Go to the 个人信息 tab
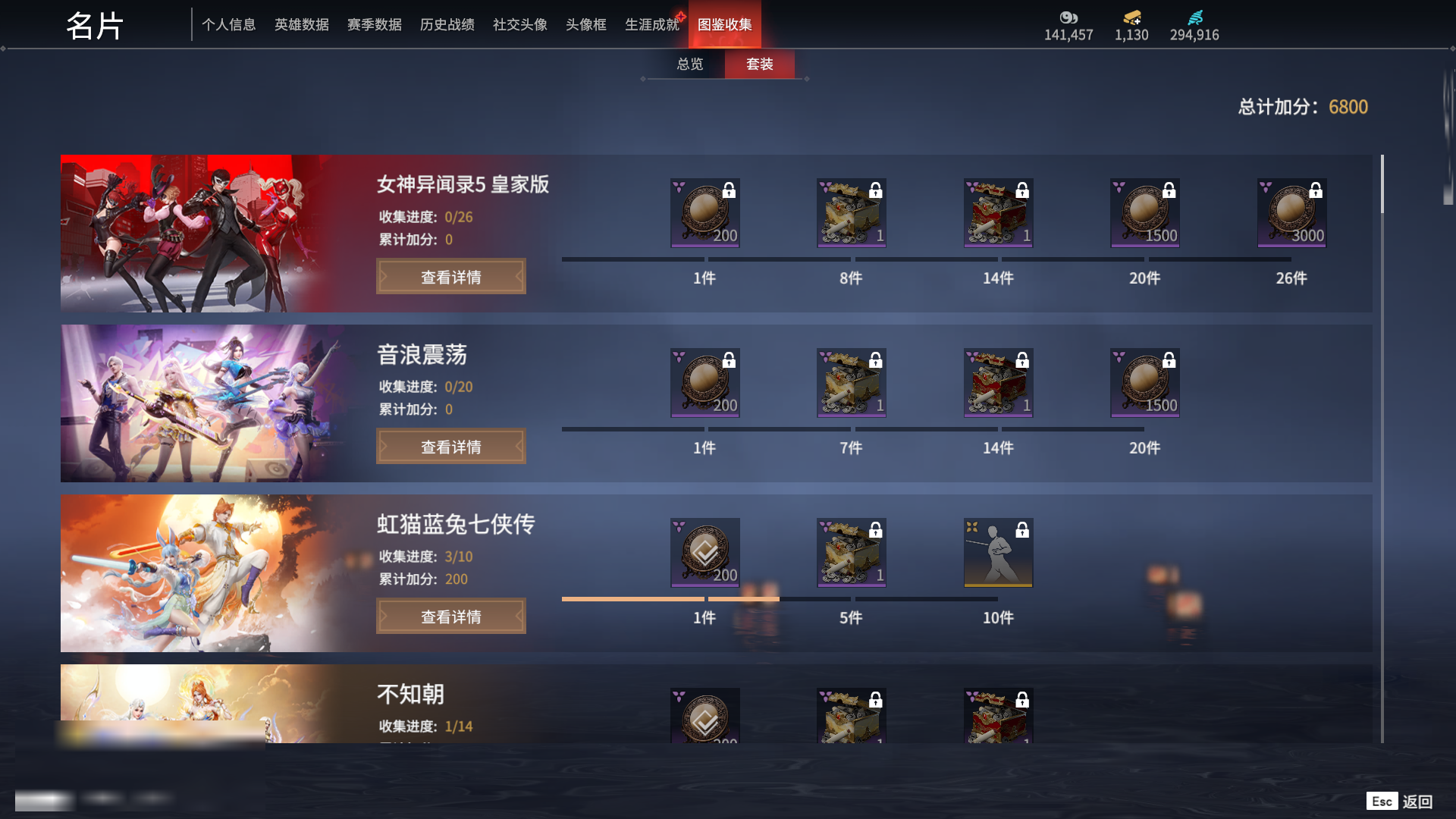Viewport: 1456px width, 819px height. click(x=228, y=24)
